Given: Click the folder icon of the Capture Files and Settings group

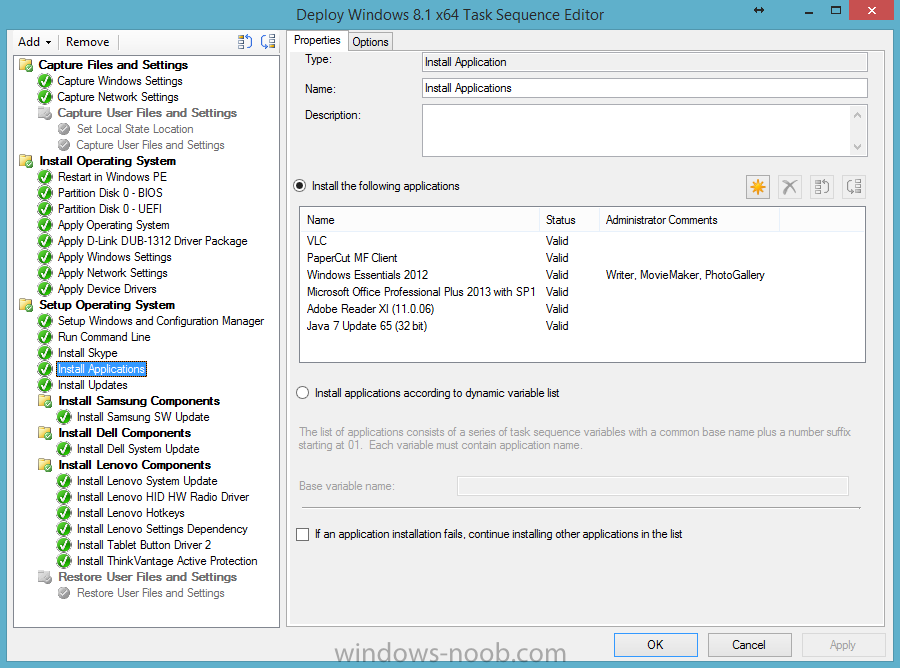Looking at the screenshot, I should click(26, 65).
